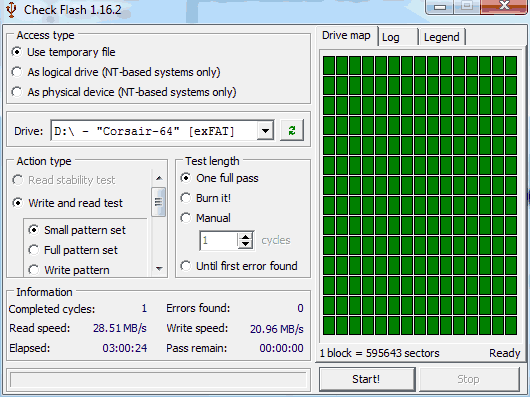
Task: Click the cycles spinner down arrow
Action: coord(245,244)
